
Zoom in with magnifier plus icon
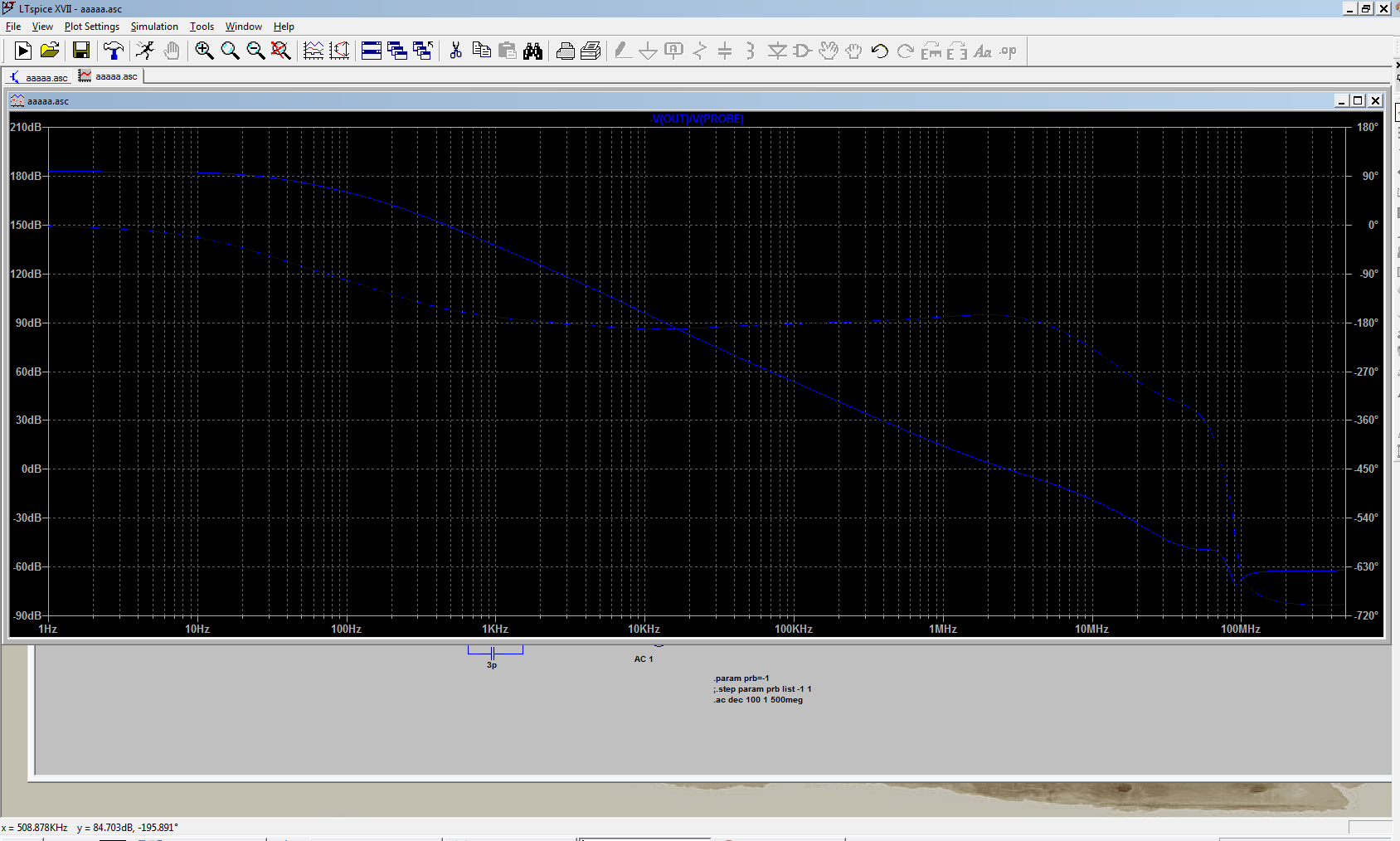point(204,51)
